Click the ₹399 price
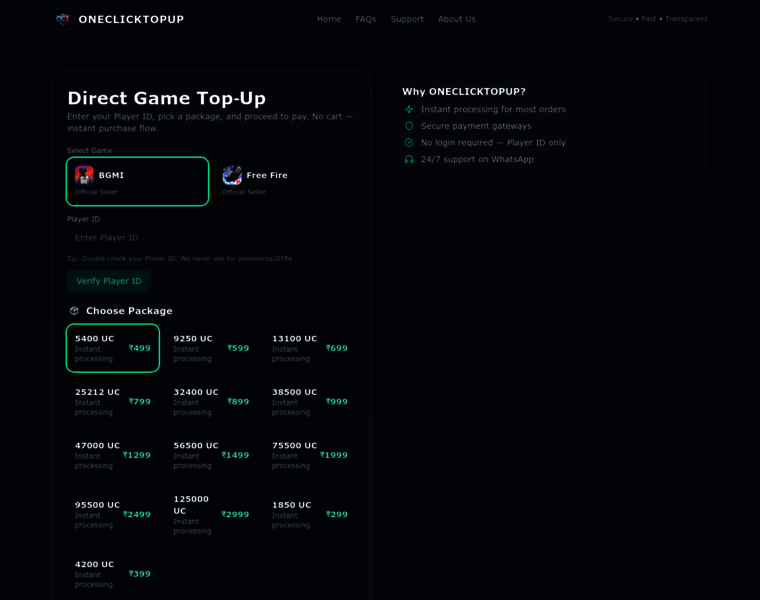 point(140,574)
